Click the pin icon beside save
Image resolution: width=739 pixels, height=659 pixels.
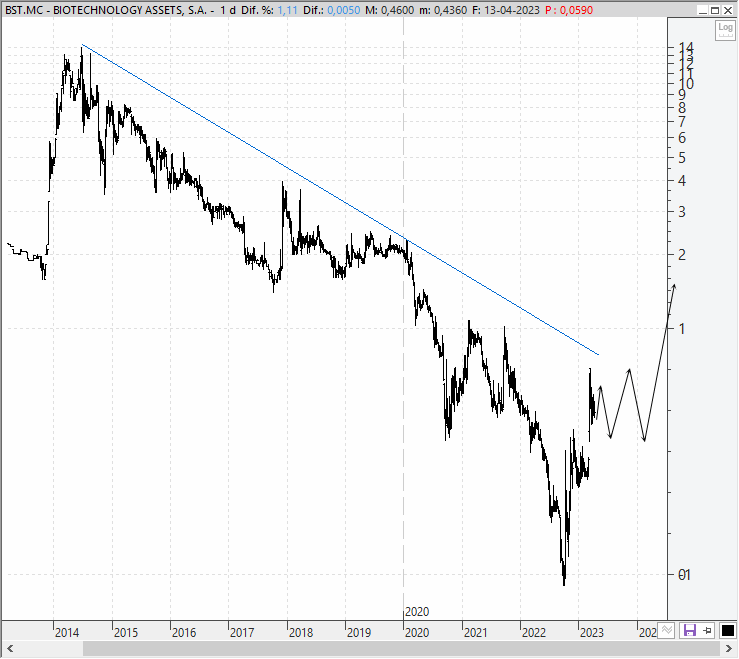(707, 631)
